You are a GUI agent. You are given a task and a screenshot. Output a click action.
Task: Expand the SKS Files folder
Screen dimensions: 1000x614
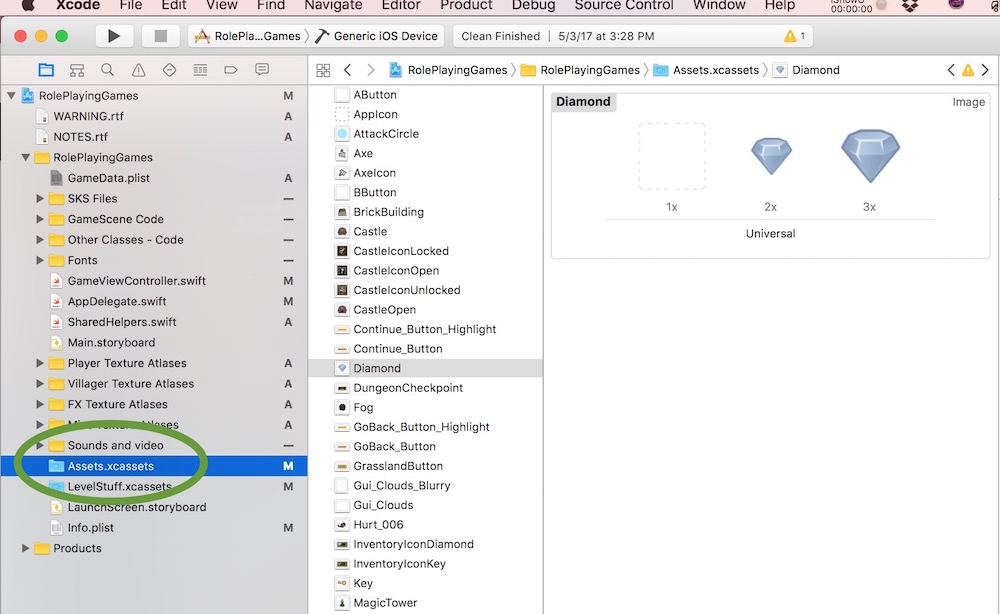(40, 199)
